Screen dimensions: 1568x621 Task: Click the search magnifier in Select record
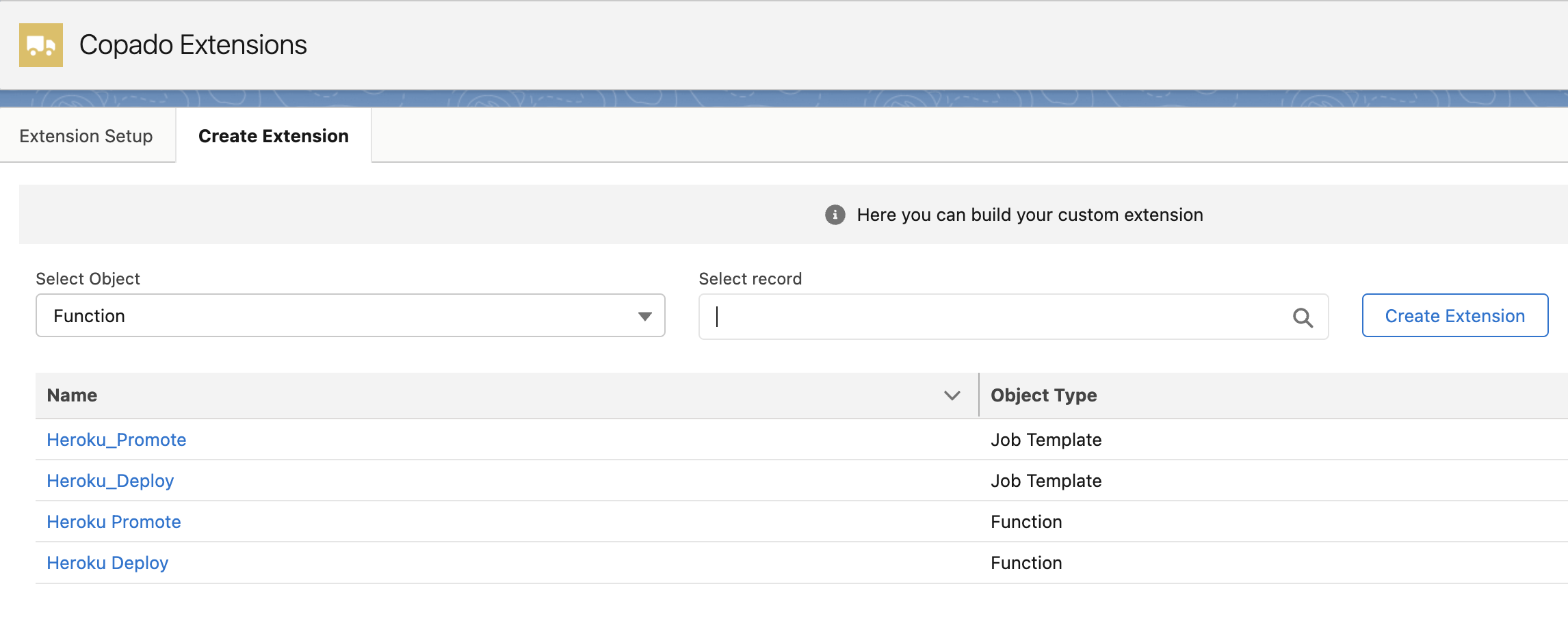1303,317
